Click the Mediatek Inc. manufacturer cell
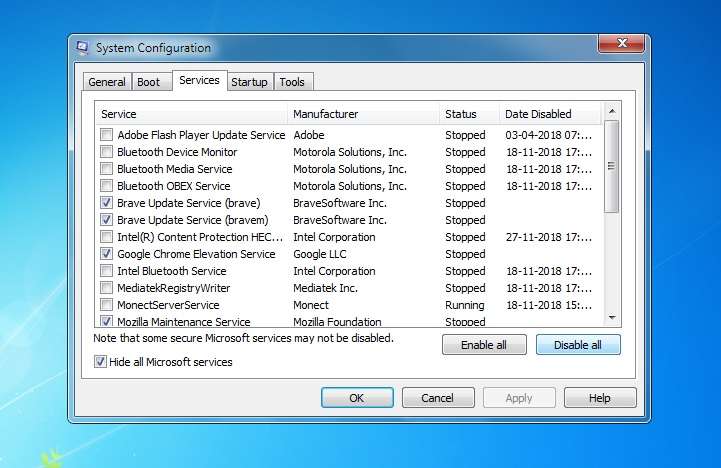The image size is (721, 468). click(326, 288)
